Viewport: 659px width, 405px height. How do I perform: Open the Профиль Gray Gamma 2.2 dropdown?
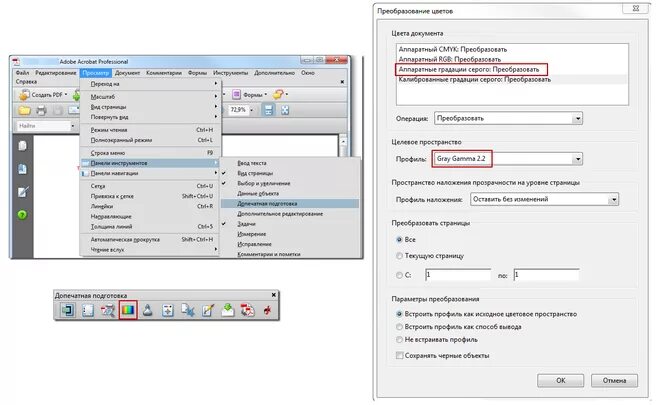509,159
